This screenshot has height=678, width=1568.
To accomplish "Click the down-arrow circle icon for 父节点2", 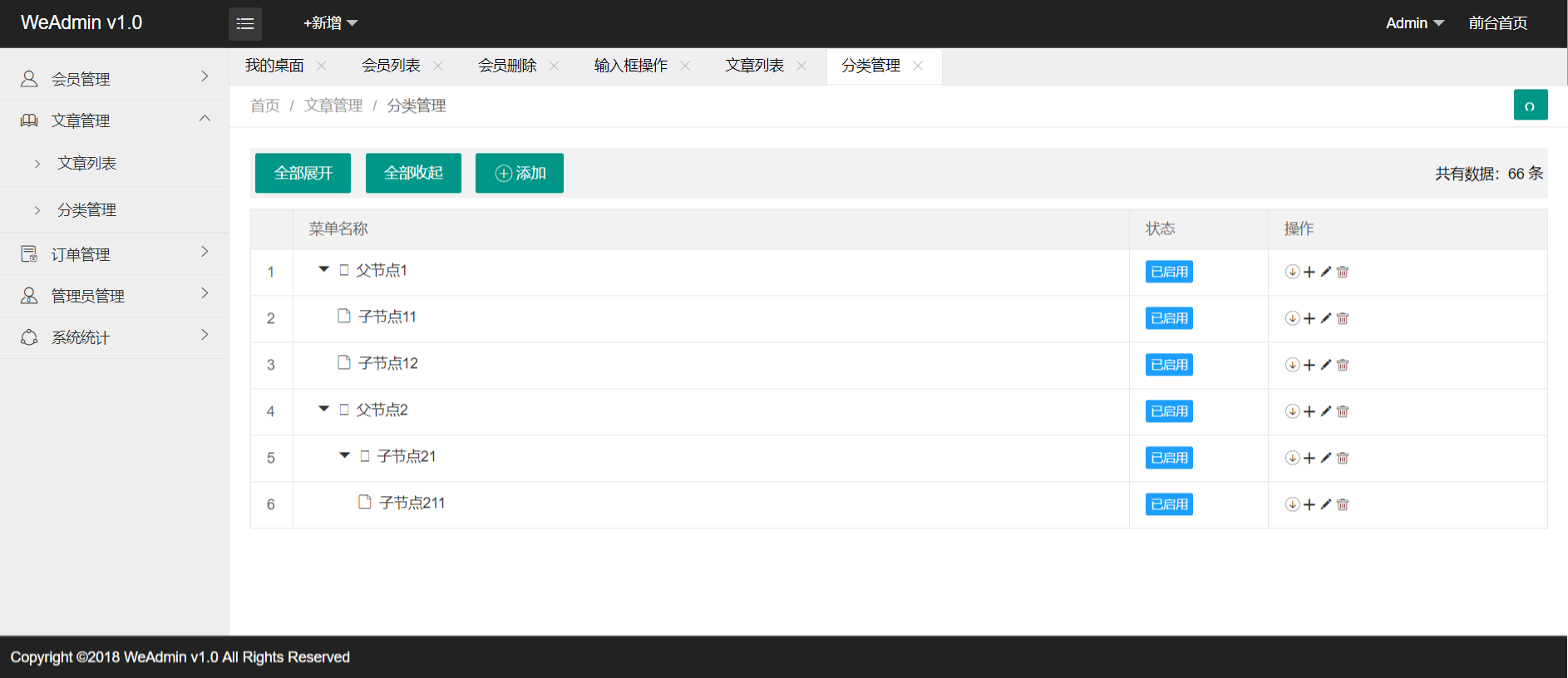I will tap(1292, 411).
